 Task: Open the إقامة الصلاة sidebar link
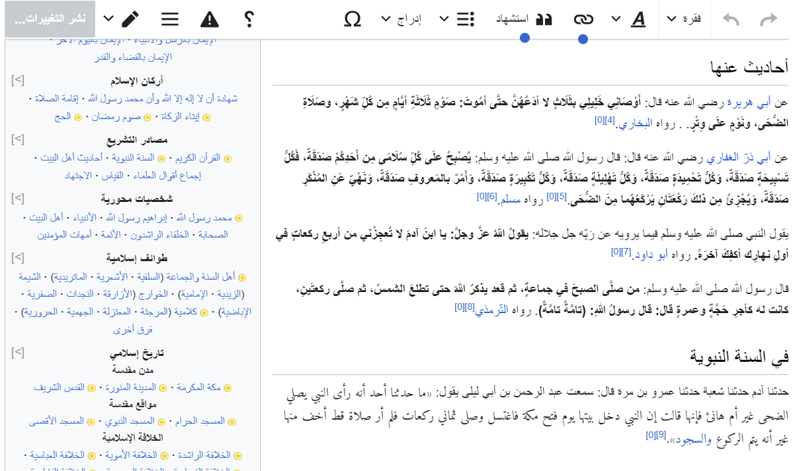click(56, 98)
